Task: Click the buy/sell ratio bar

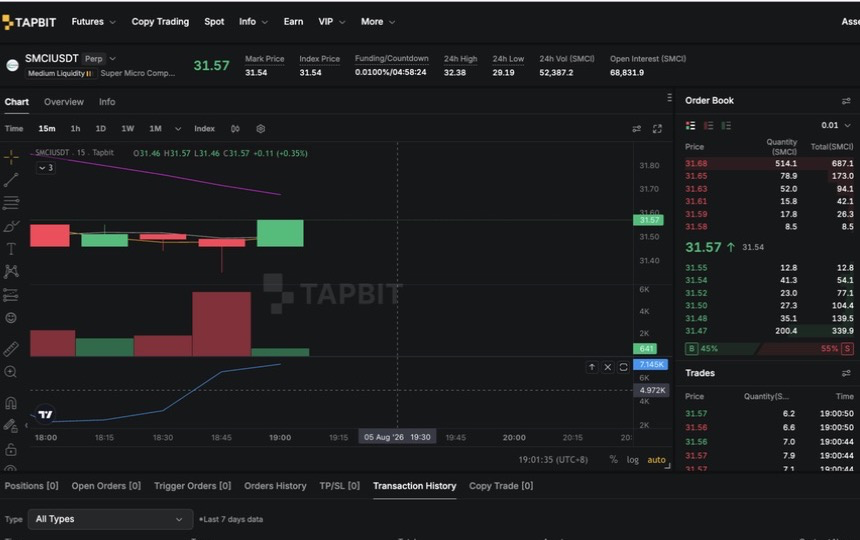Action: 769,349
